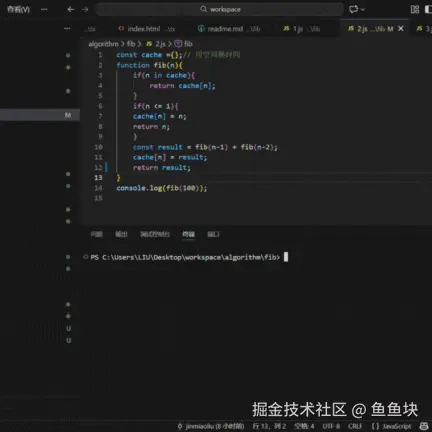Click the 'if(n <= 1){' code line
Screen dimensions: 432x432
click(156, 106)
